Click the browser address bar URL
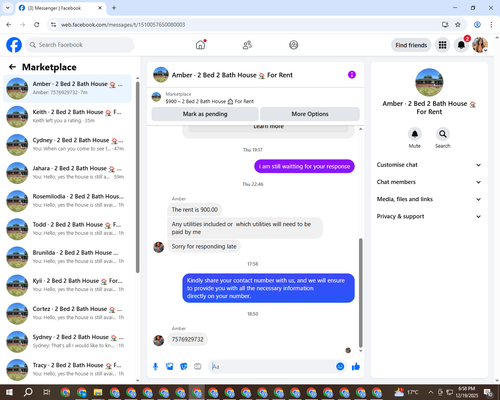 [123, 25]
